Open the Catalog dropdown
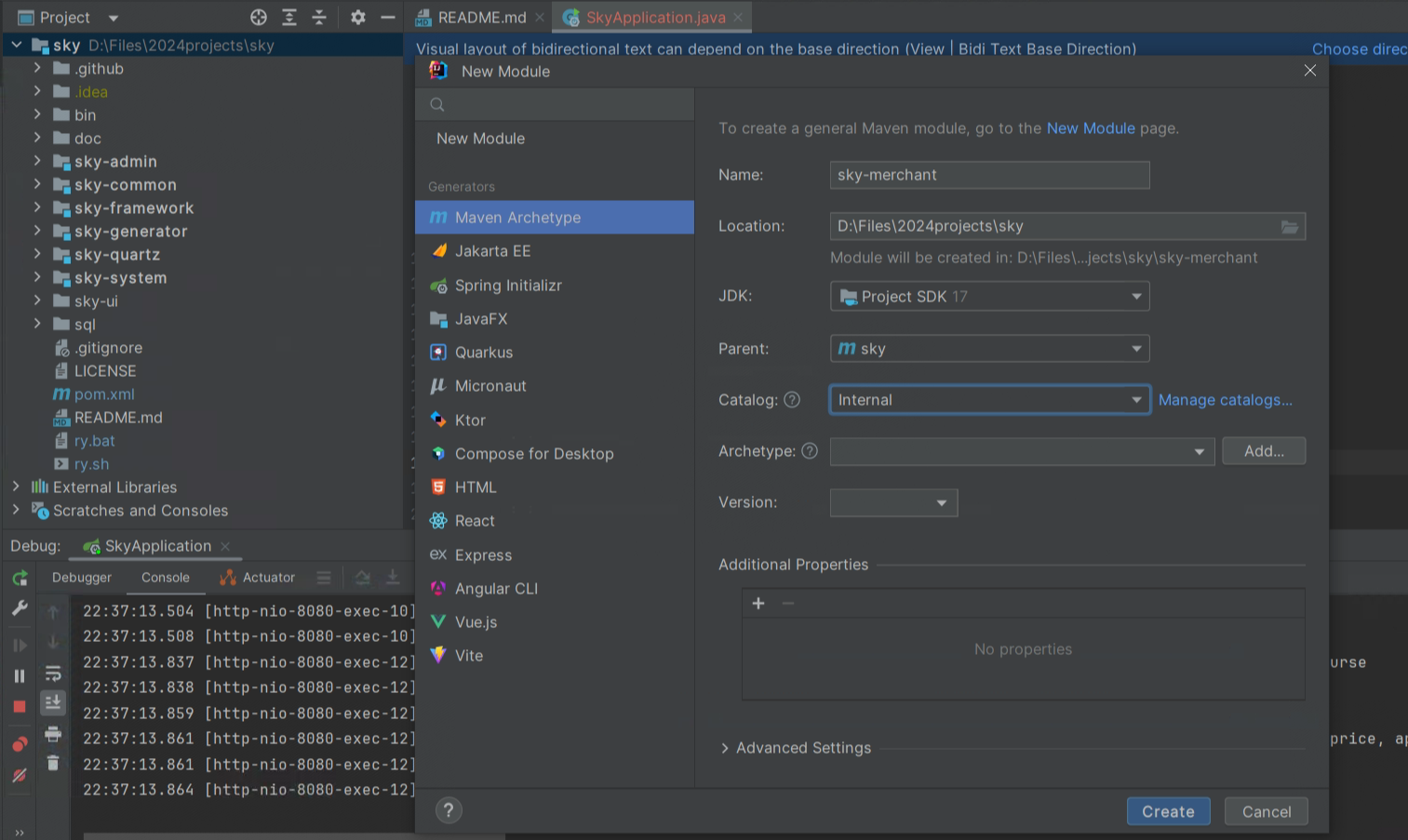This screenshot has height=840, width=1408. pyautogui.click(x=989, y=400)
